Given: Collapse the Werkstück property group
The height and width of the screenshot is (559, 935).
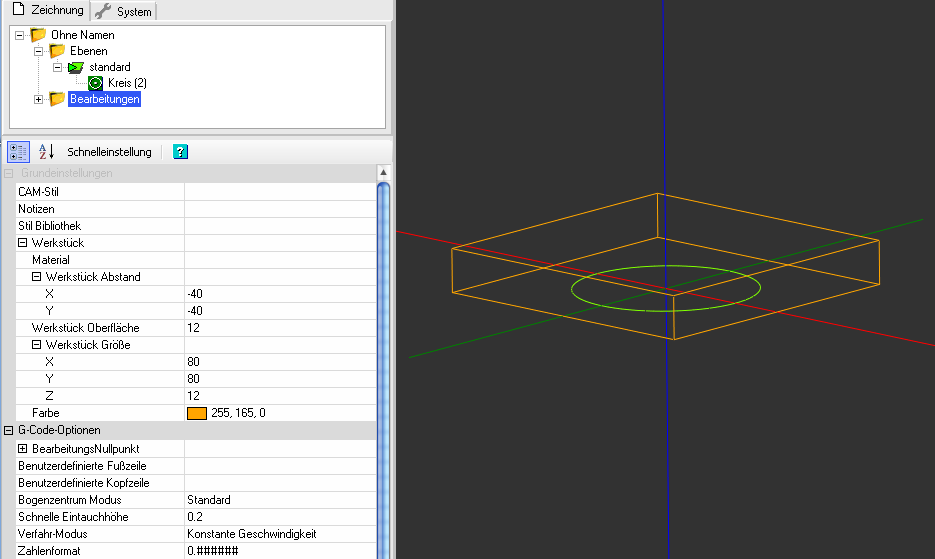Looking at the screenshot, I should (23, 243).
